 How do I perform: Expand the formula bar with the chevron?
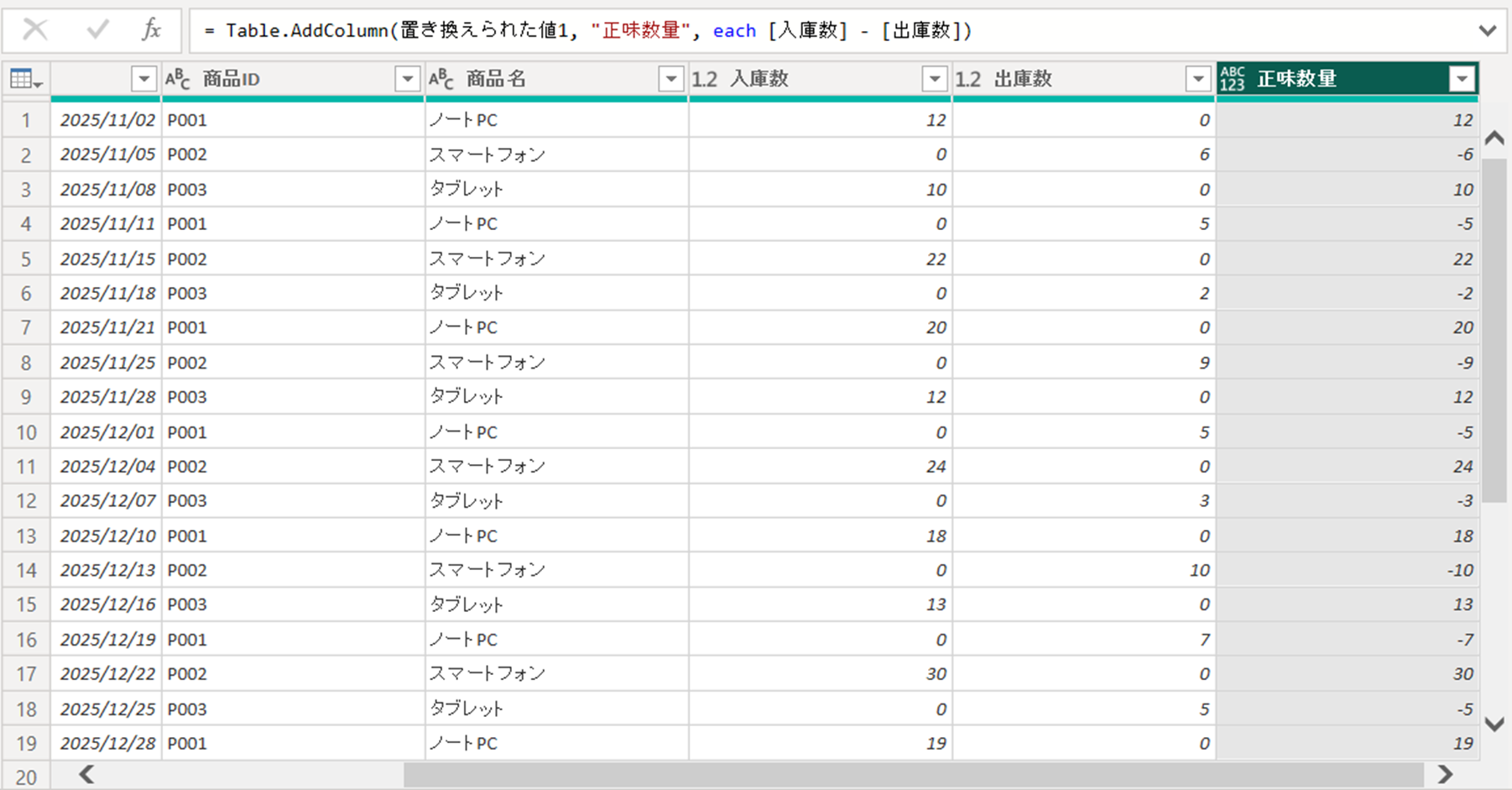[1488, 31]
